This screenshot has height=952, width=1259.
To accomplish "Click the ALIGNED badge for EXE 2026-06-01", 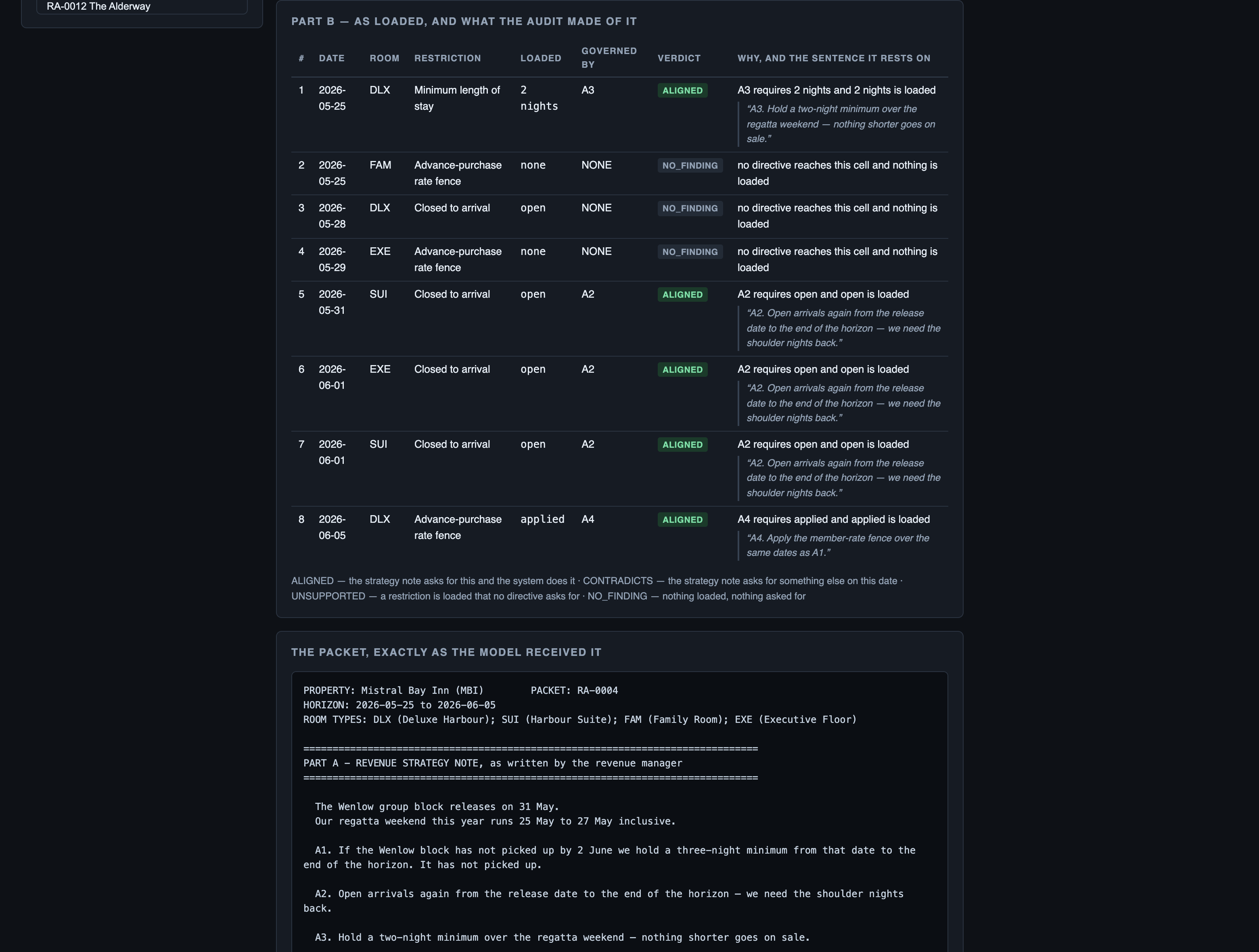I will pyautogui.click(x=682, y=370).
